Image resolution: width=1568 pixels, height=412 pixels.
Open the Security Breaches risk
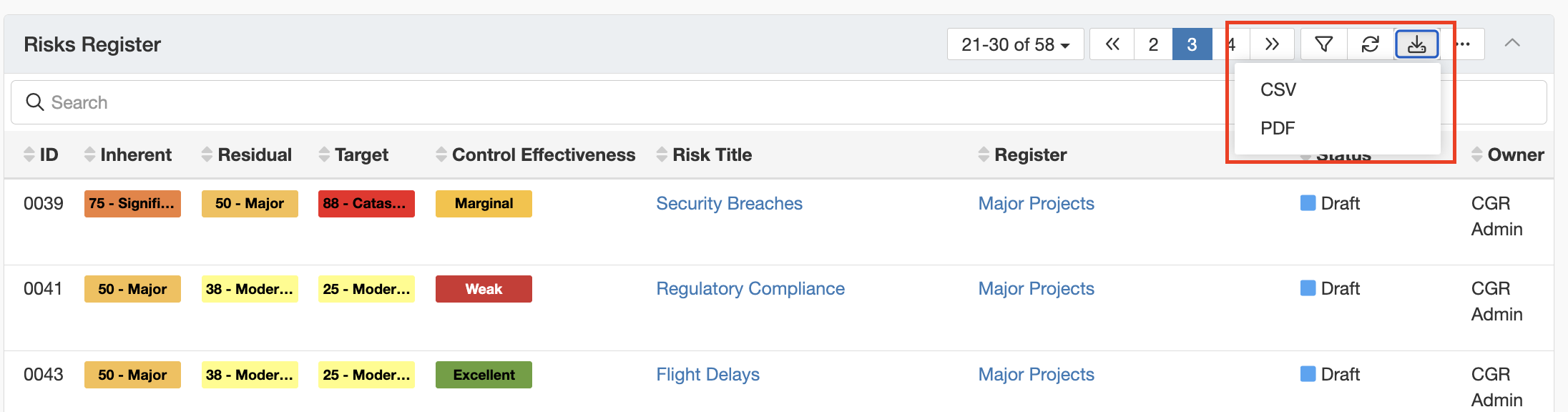click(x=729, y=204)
